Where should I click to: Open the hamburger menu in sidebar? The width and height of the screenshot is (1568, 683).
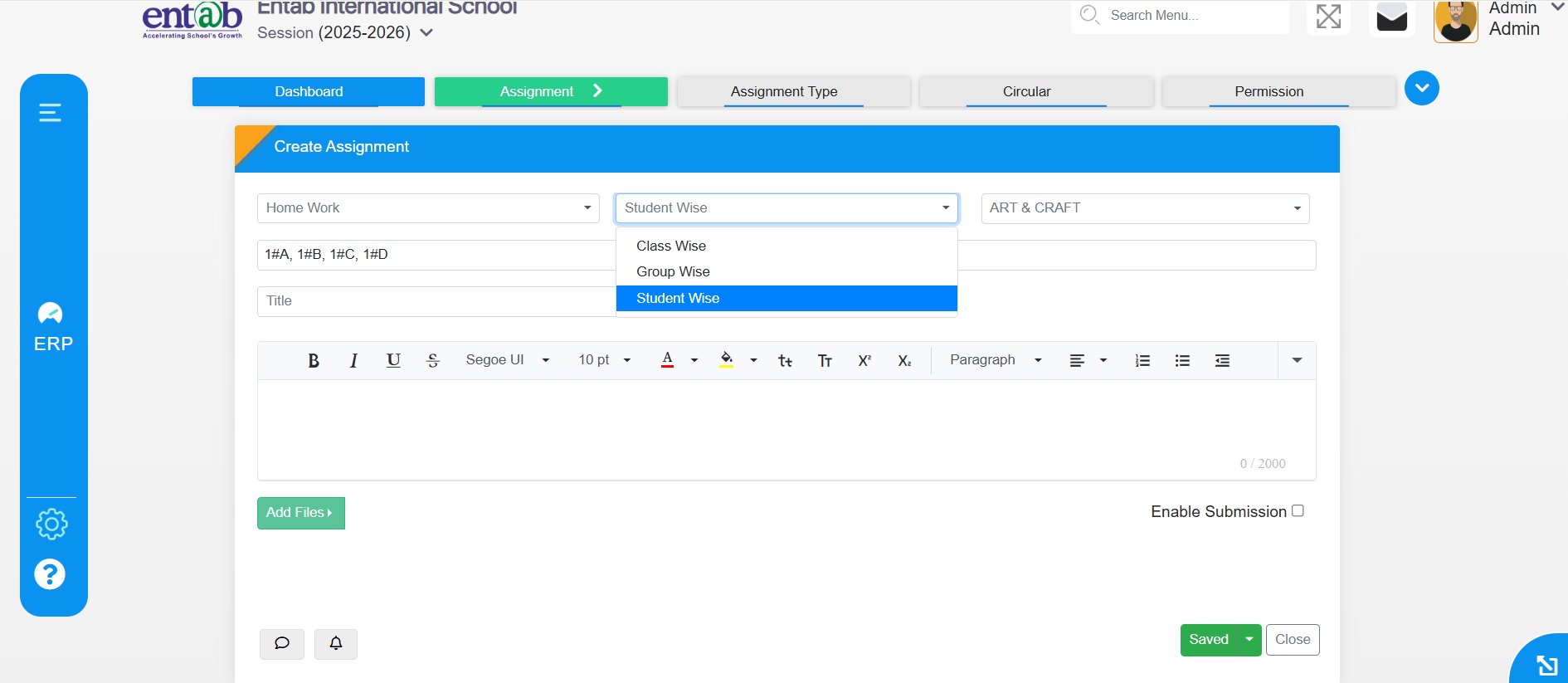coord(51,112)
